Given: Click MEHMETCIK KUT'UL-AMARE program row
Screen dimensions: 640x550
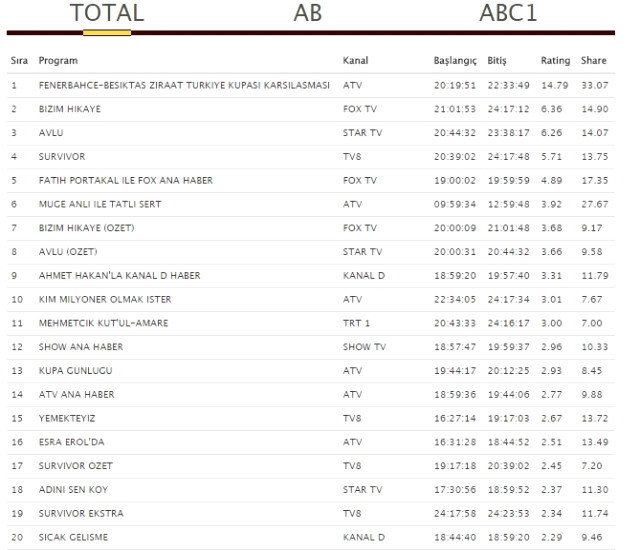Looking at the screenshot, I should (x=311, y=323).
